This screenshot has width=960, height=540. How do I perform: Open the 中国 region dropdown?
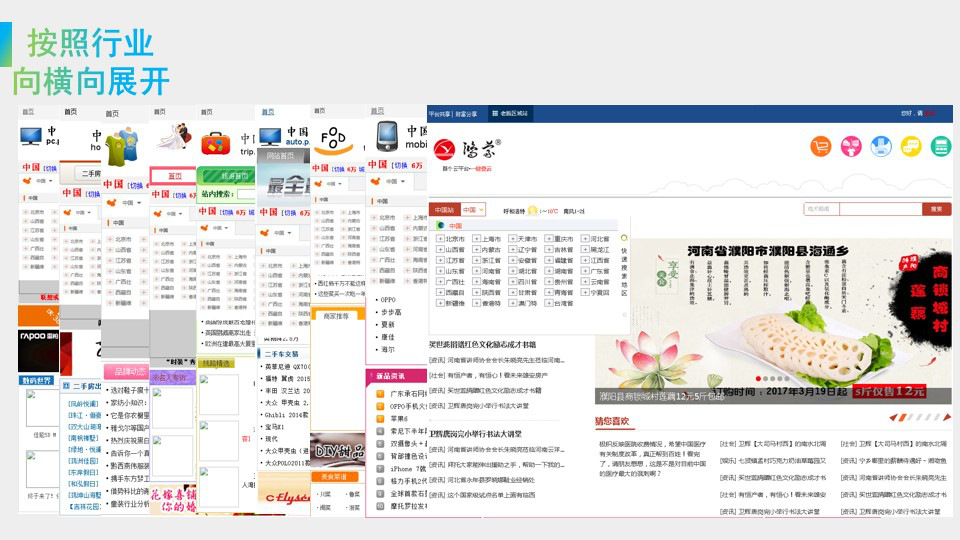coord(474,210)
